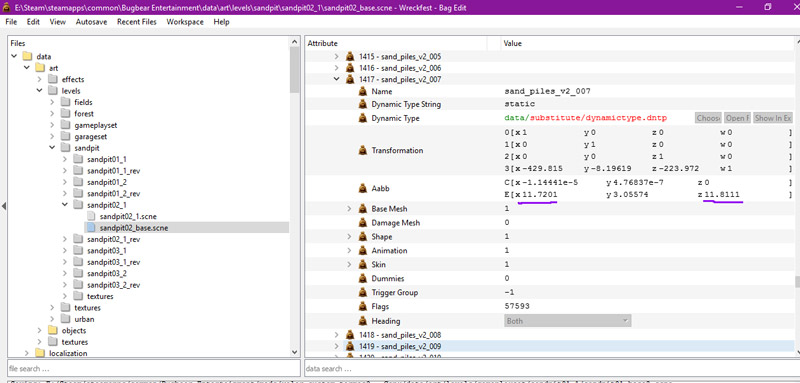
Task: Click the Flags value 57593
Action: pos(516,307)
